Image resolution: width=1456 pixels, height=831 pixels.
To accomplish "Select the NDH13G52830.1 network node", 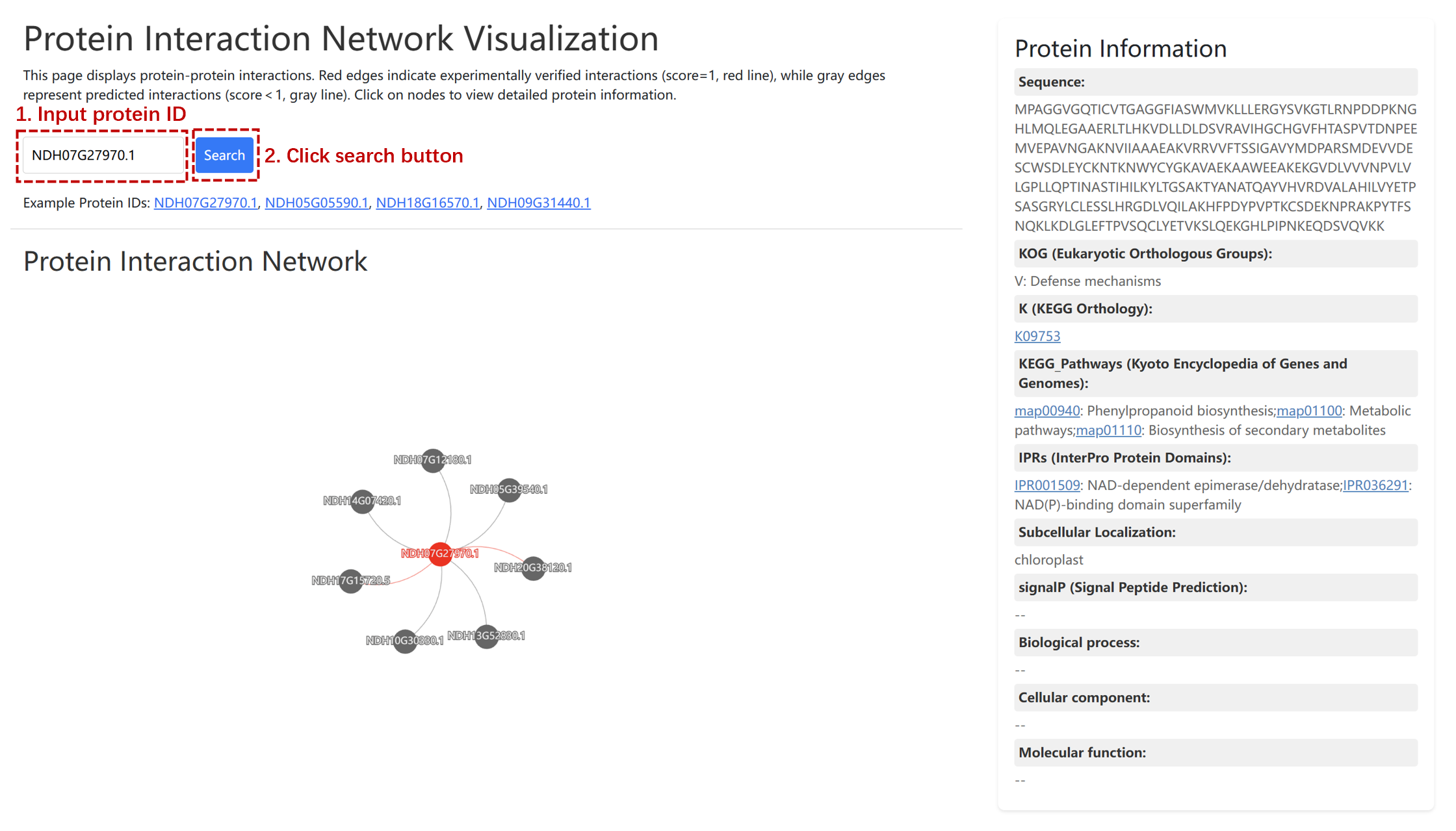I will point(486,636).
